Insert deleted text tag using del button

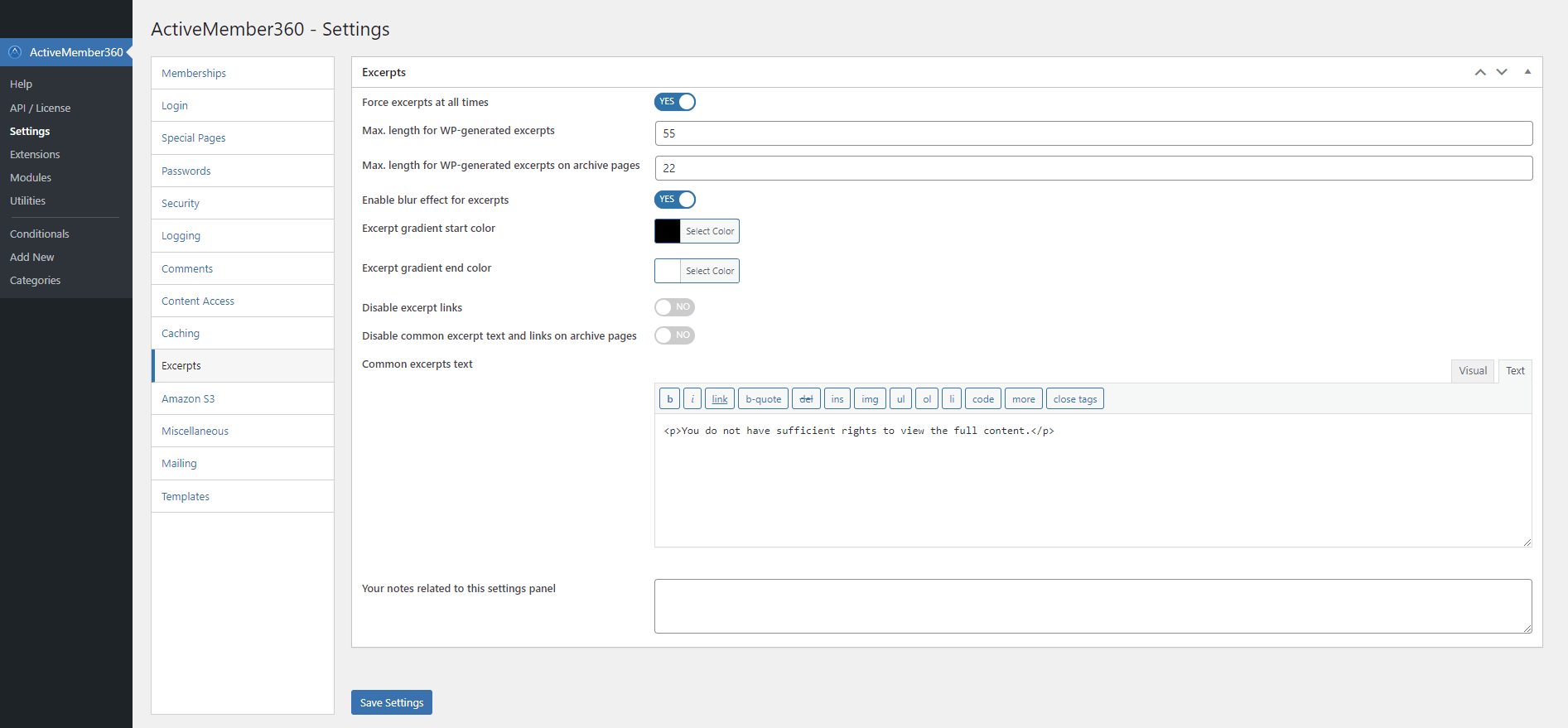[x=806, y=398]
